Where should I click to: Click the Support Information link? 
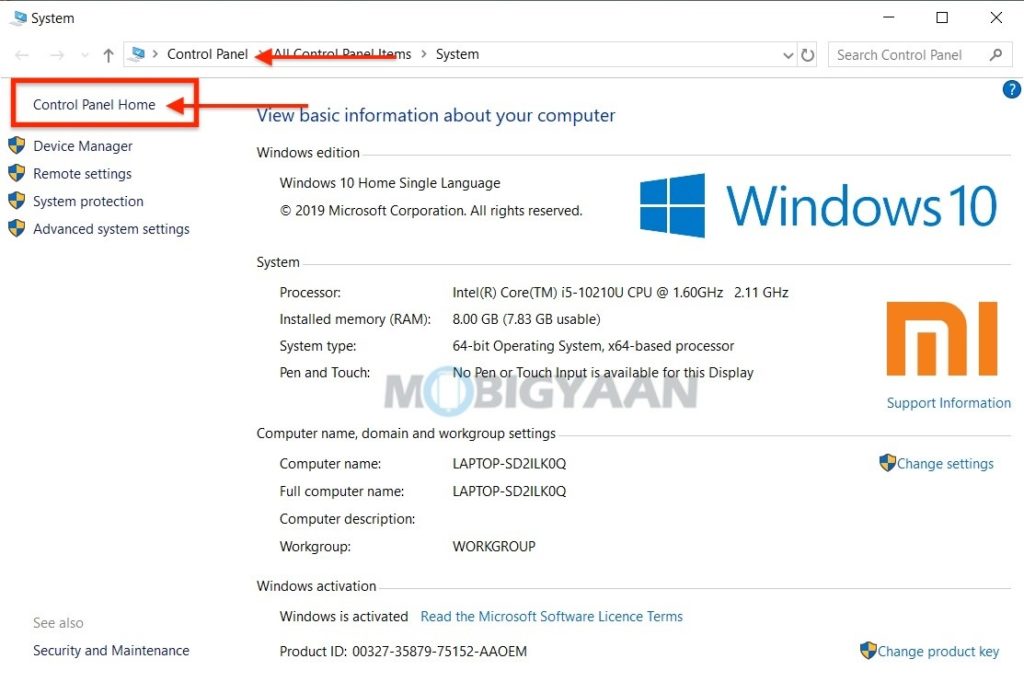[x=948, y=402]
